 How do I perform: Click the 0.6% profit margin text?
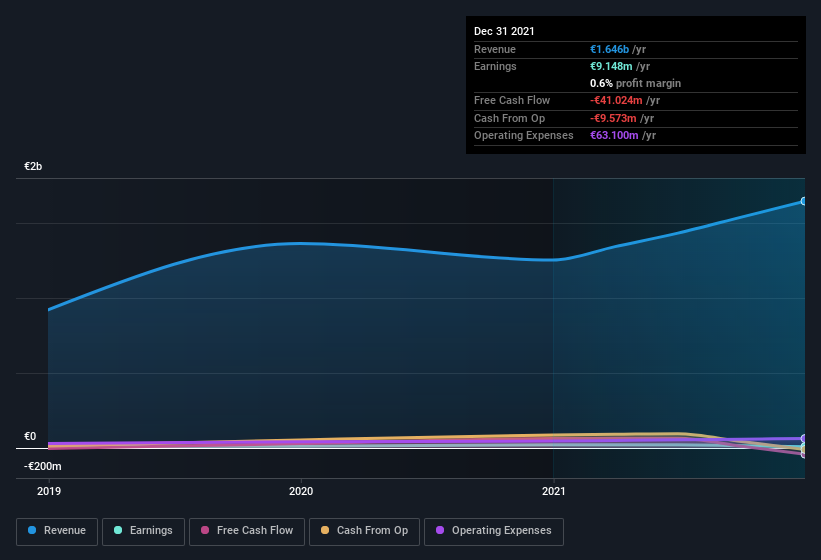(x=635, y=83)
